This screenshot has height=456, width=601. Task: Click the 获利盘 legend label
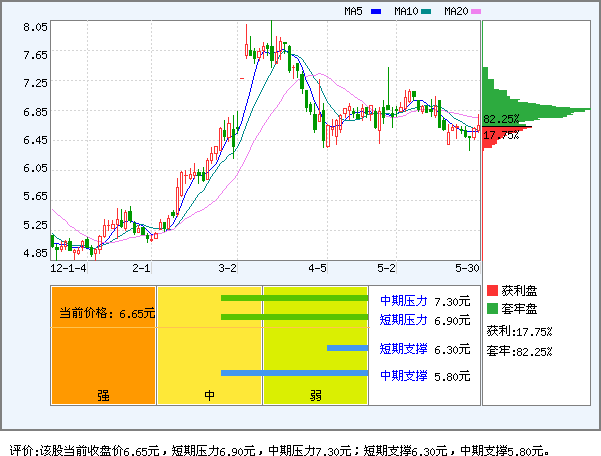point(519,290)
